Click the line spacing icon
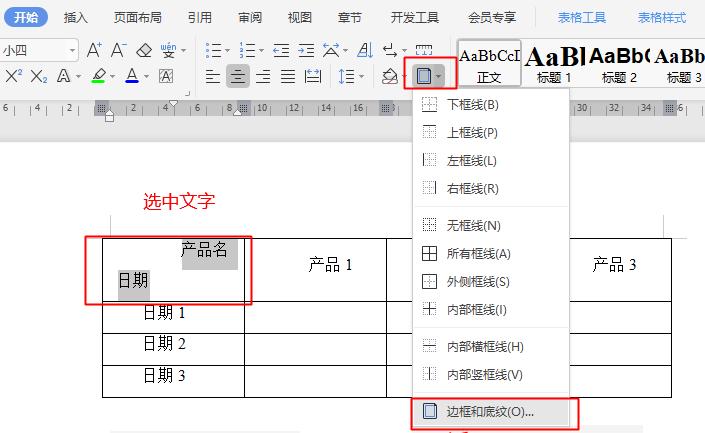This screenshot has height=433, width=705. coord(347,76)
